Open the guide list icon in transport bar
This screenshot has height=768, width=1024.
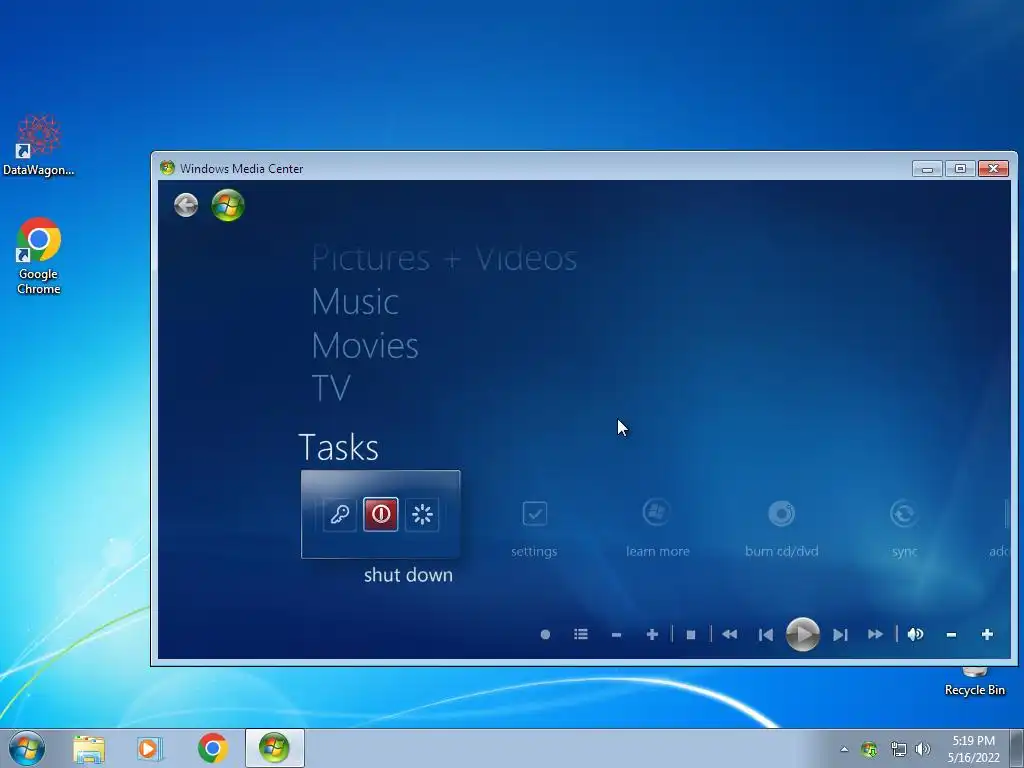coord(581,634)
